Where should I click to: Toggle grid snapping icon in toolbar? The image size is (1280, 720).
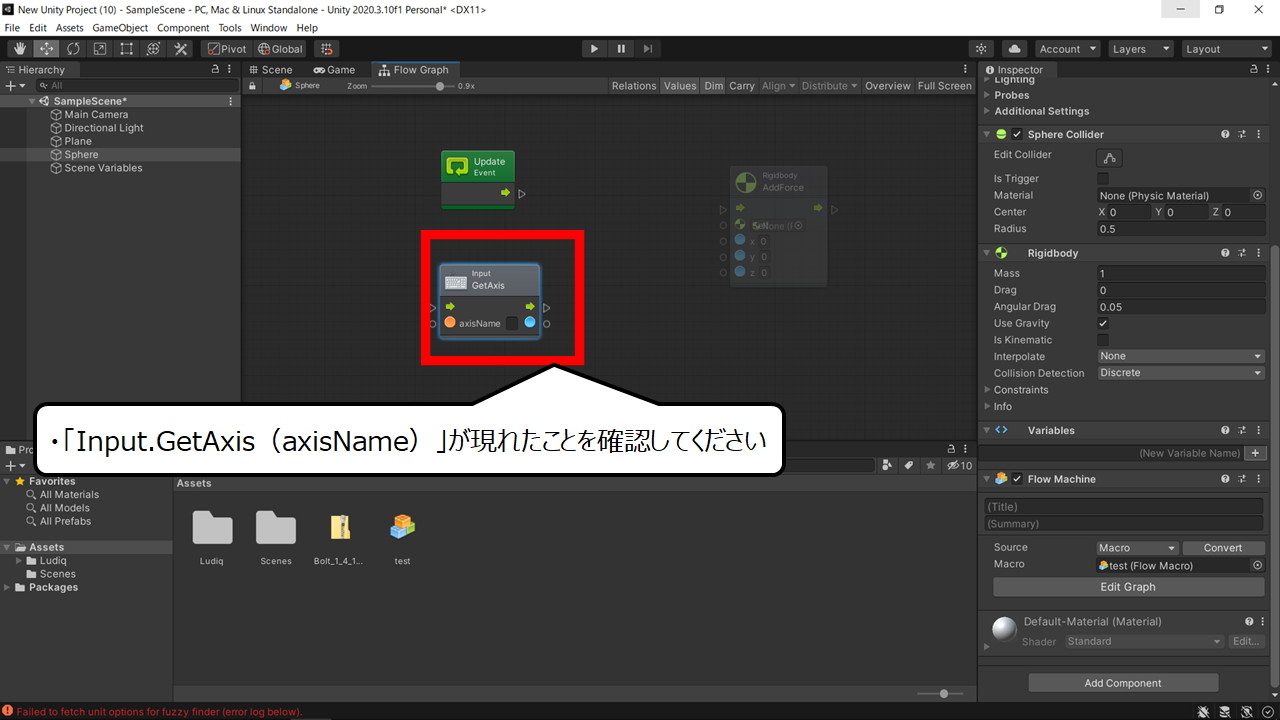pyautogui.click(x=326, y=49)
